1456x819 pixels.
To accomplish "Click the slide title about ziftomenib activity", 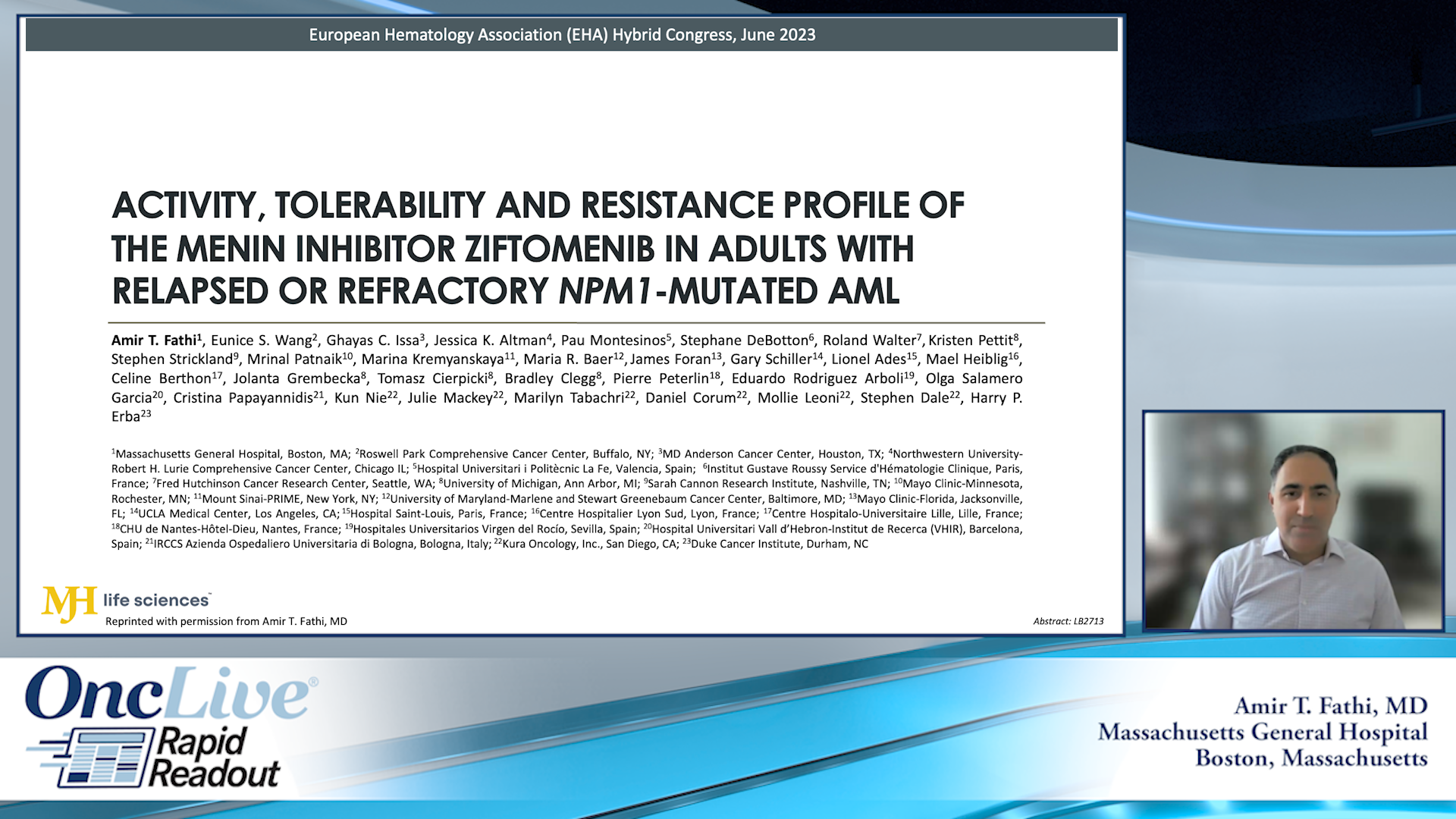I will pos(538,248).
